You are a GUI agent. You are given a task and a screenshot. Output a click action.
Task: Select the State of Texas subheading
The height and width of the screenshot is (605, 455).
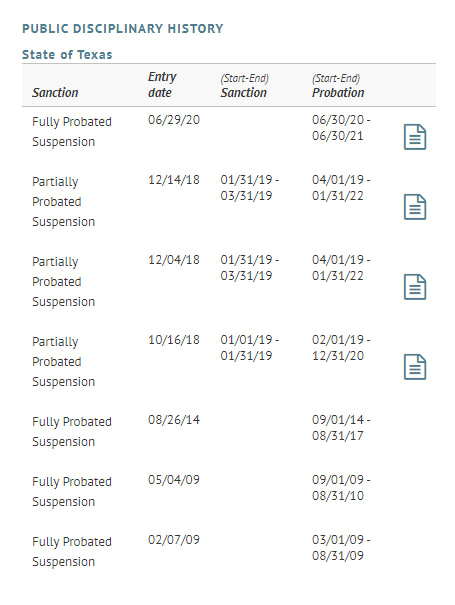point(67,54)
